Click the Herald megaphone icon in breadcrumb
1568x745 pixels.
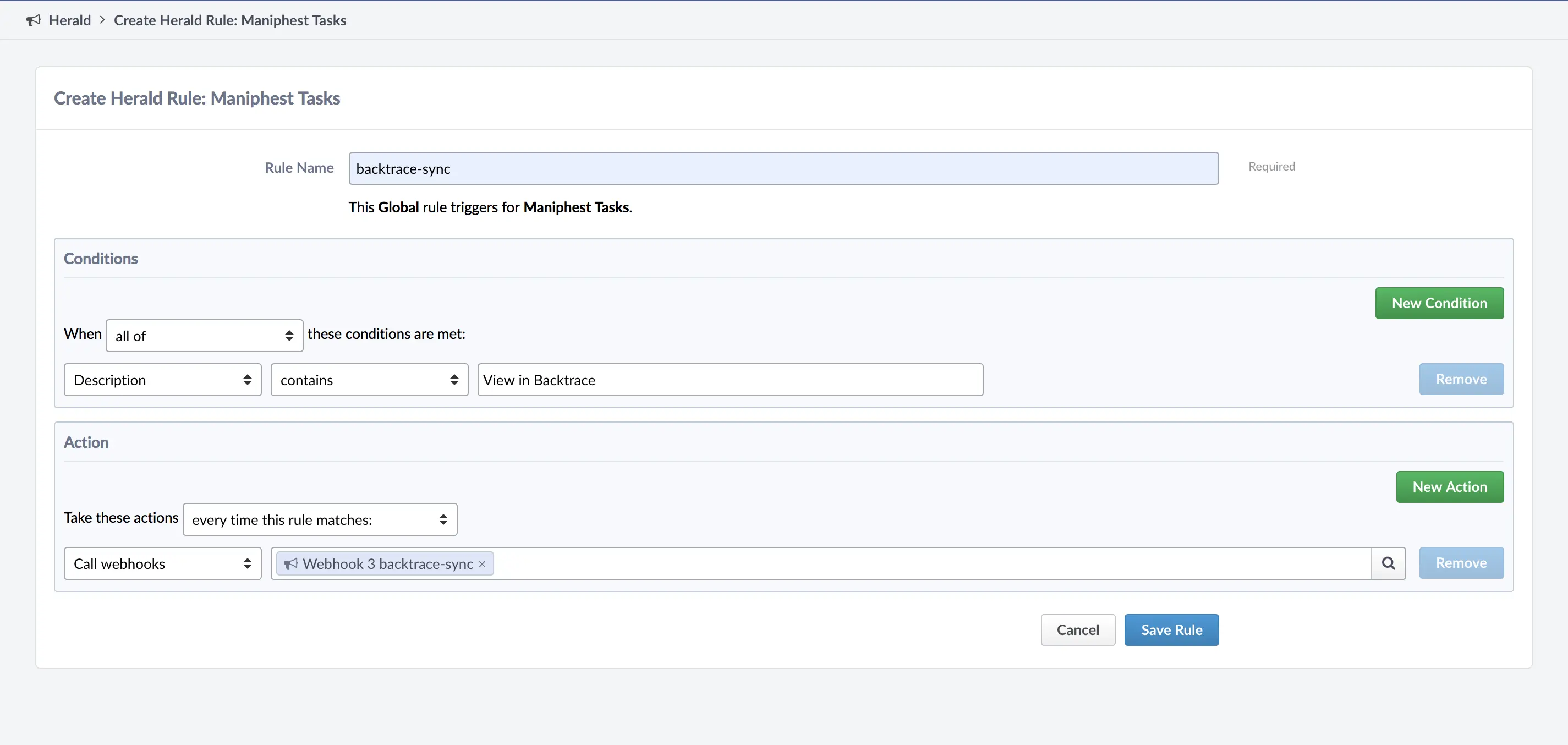tap(34, 20)
